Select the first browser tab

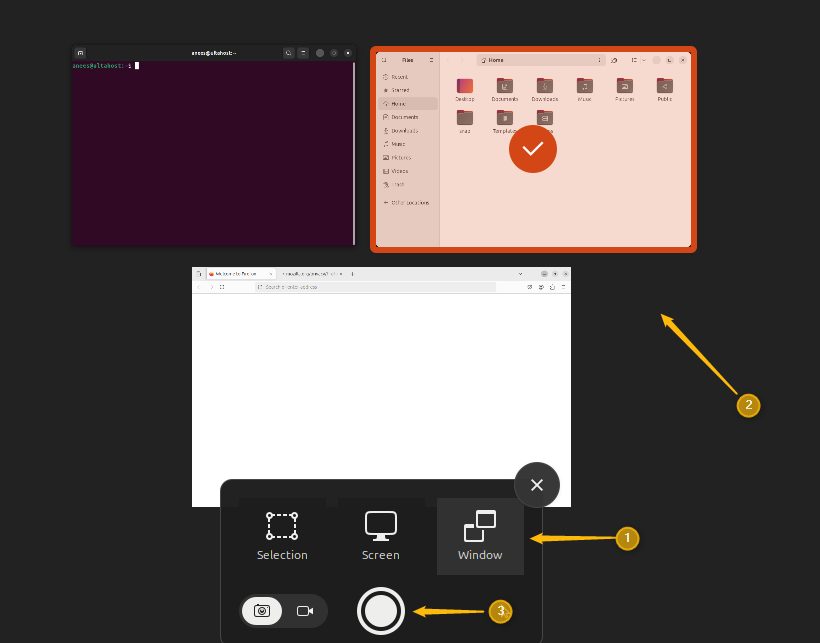click(x=241, y=274)
